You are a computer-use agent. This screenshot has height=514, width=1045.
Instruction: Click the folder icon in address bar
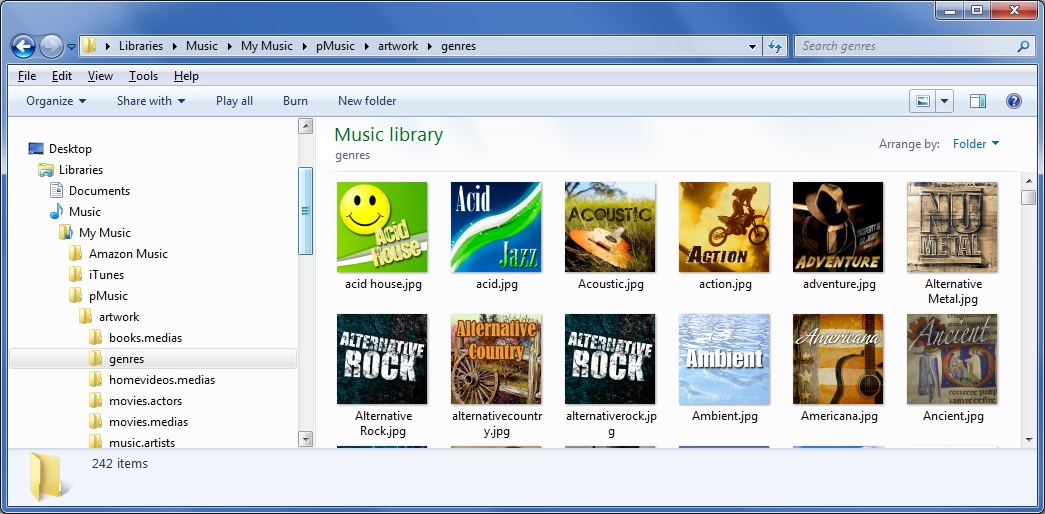click(x=89, y=46)
